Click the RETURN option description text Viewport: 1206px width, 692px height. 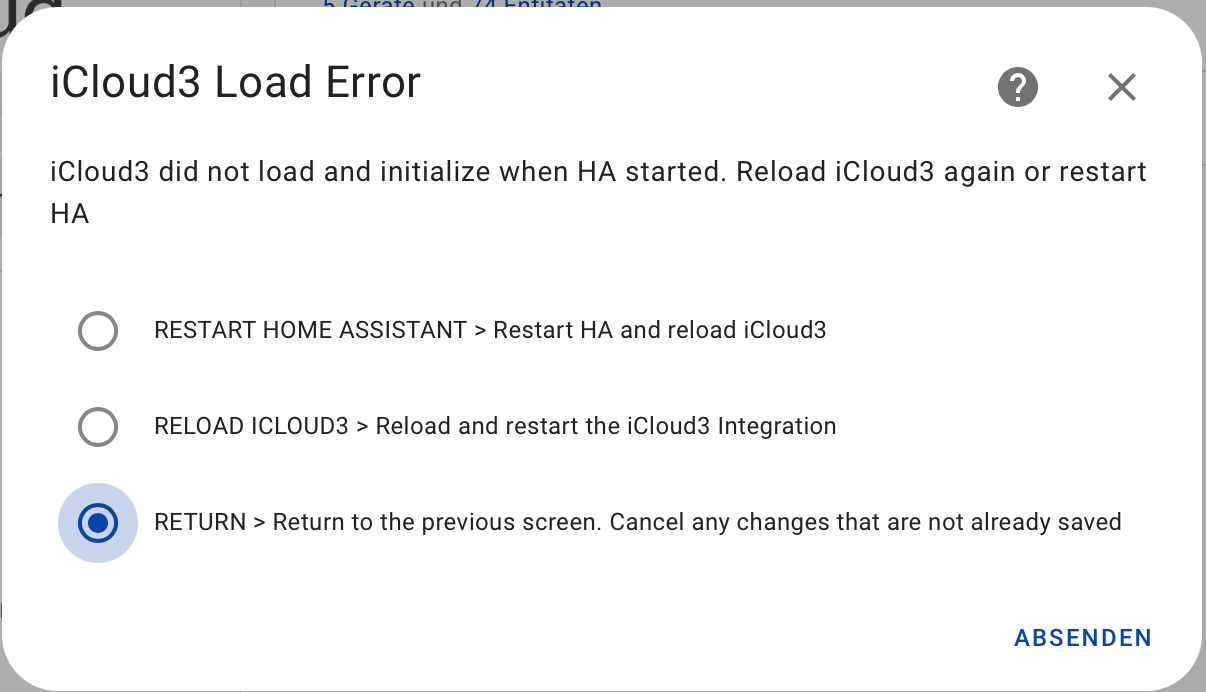[637, 521]
